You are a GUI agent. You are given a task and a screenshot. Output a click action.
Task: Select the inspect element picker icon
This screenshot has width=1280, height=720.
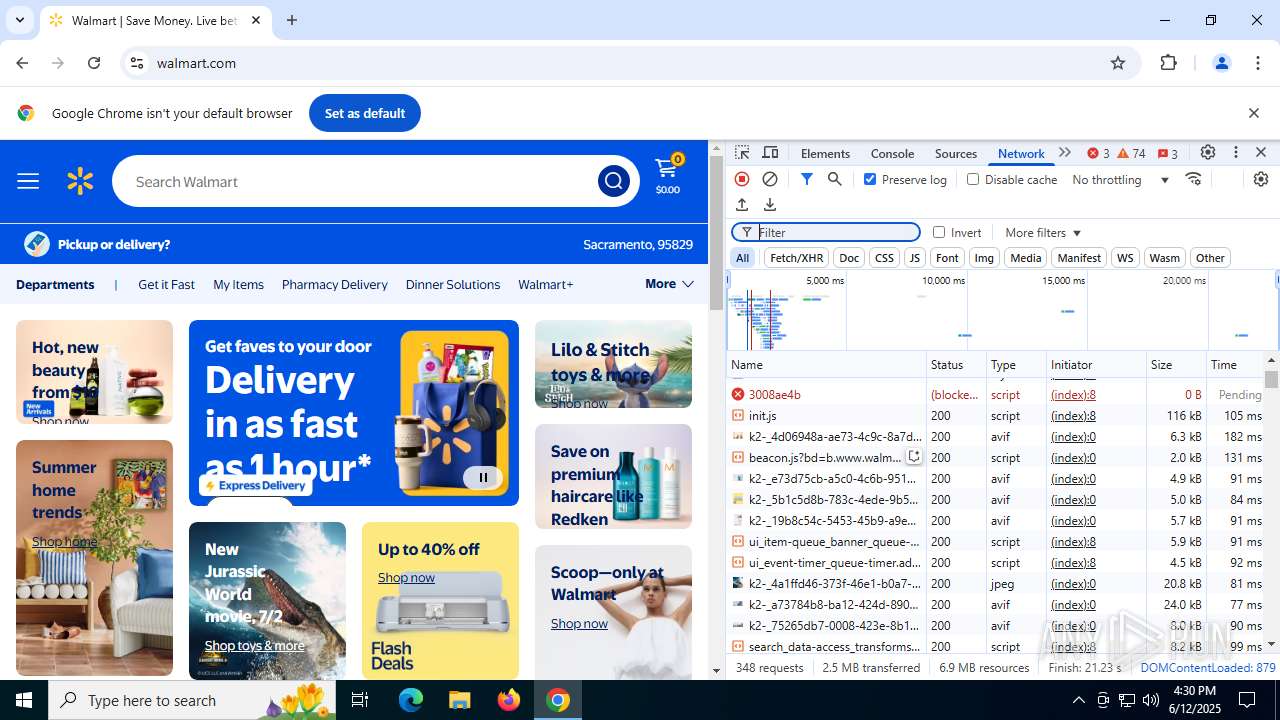point(742,153)
